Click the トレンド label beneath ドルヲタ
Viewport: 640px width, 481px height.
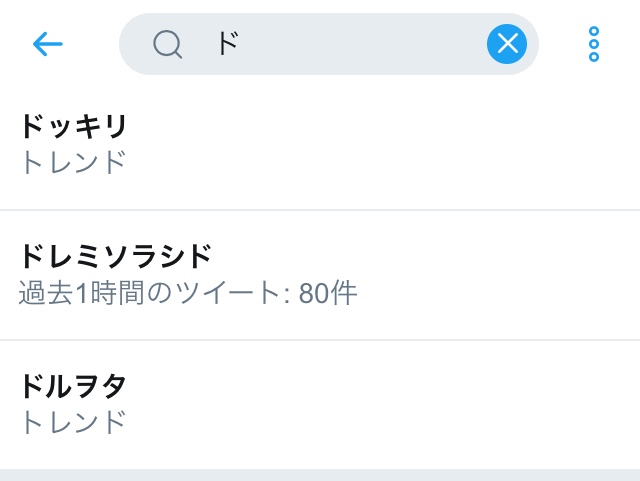tap(73, 421)
